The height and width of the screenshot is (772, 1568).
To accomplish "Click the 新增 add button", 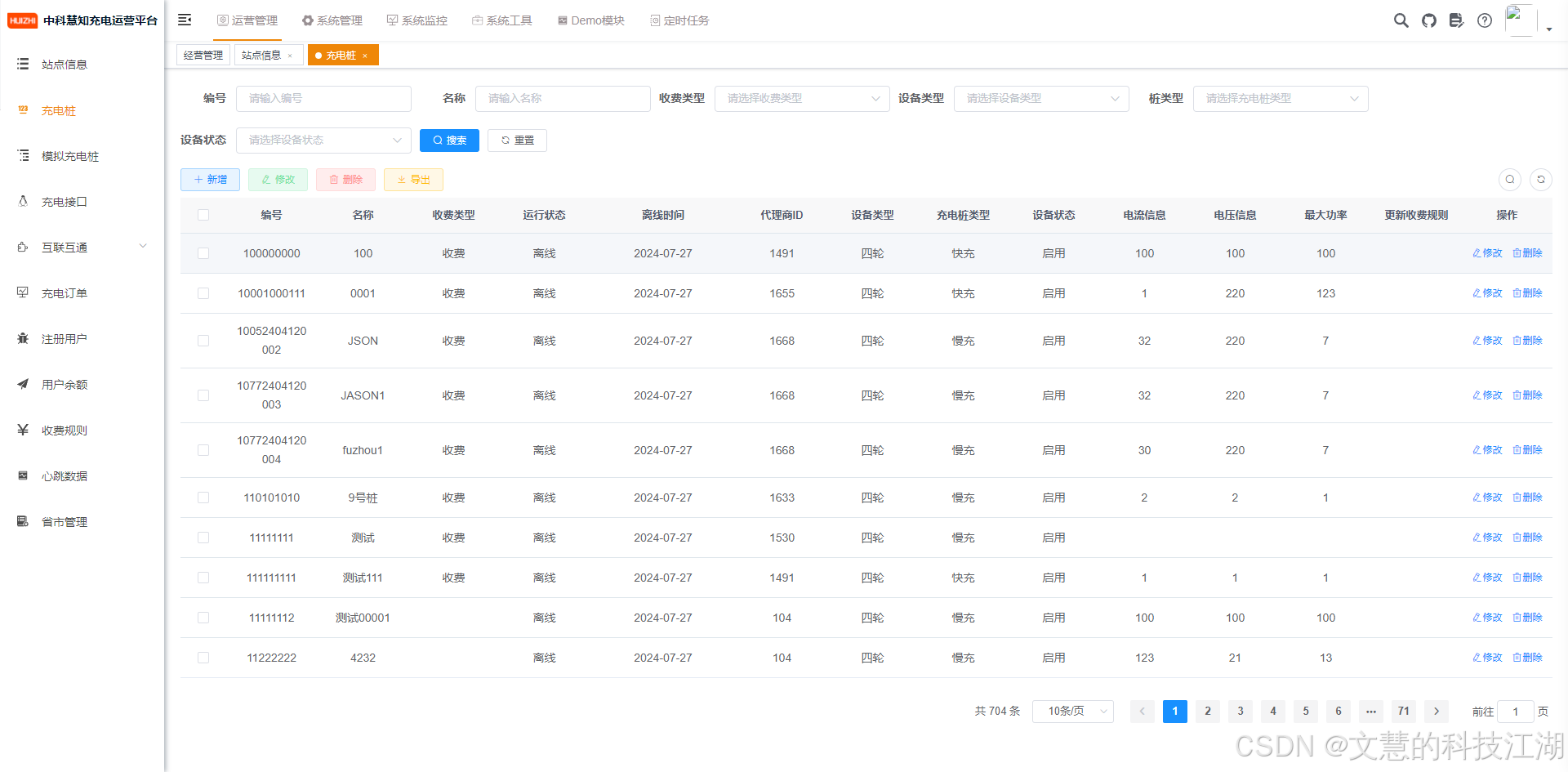I will pyautogui.click(x=210, y=180).
